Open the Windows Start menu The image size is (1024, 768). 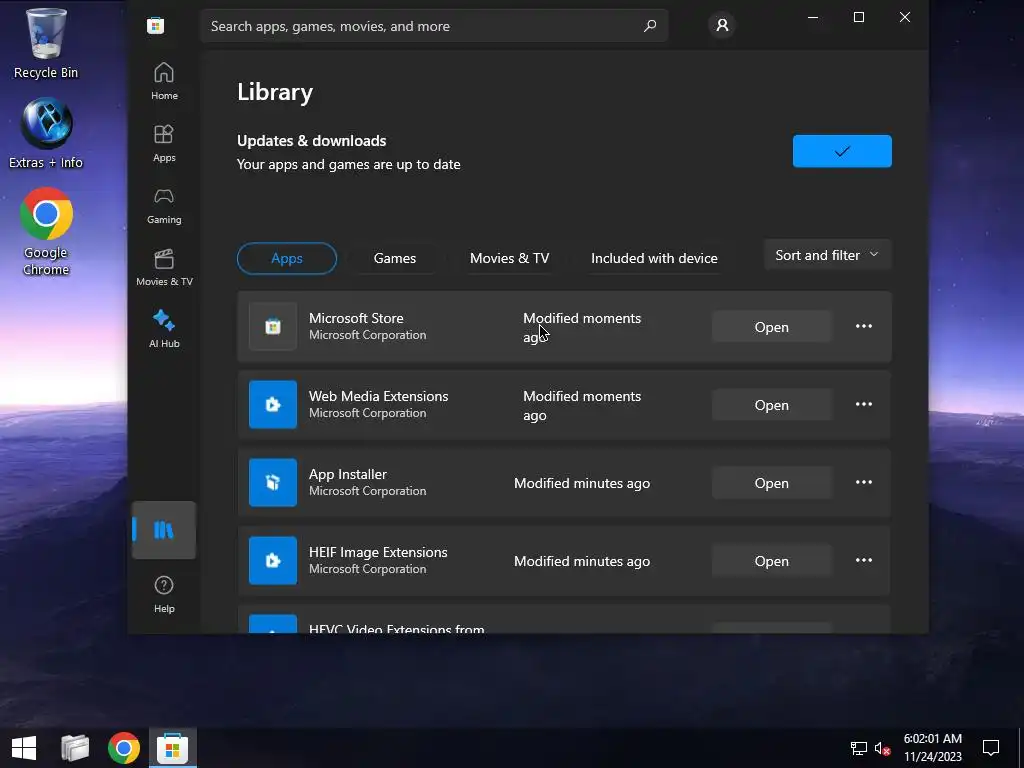[24, 748]
